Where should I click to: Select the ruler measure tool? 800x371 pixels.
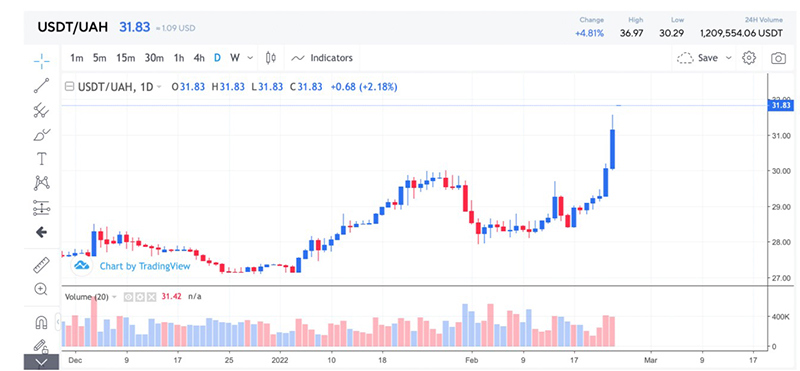41,265
